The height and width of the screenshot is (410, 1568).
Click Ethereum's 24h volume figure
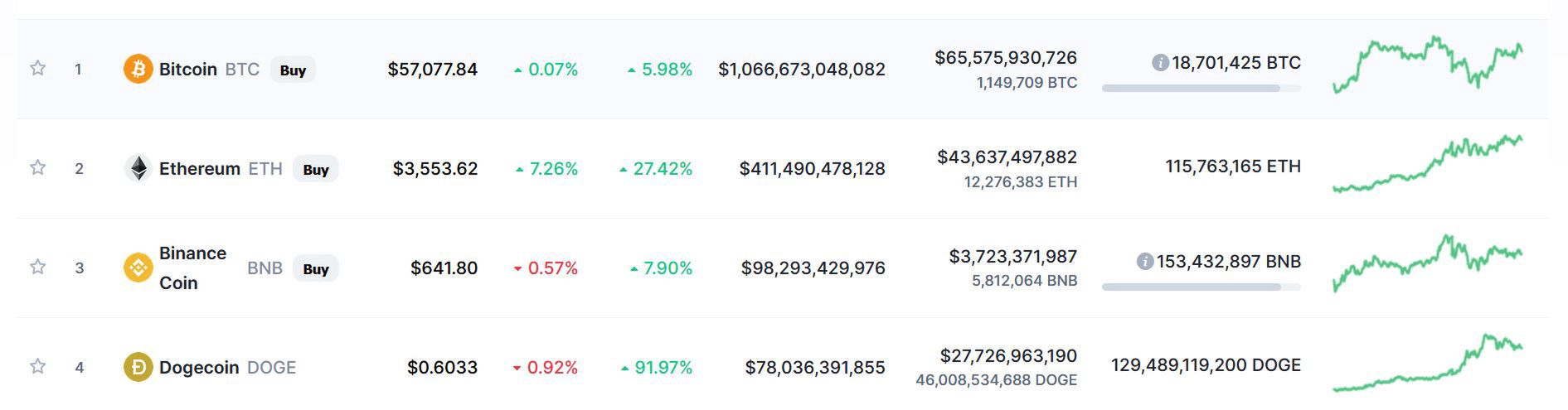pyautogui.click(x=1007, y=157)
